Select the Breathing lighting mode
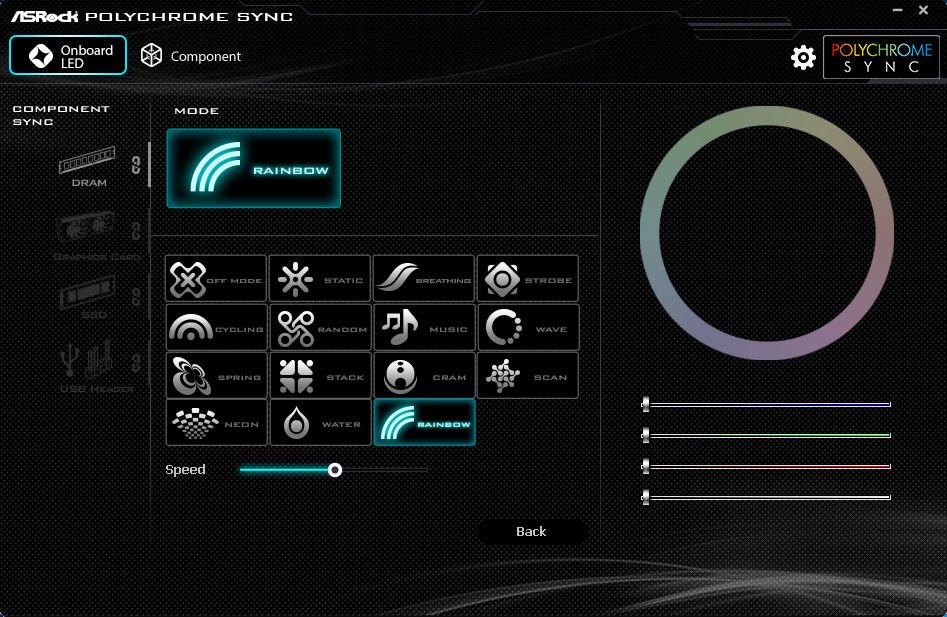Screen dimensions: 947x617 (423, 278)
